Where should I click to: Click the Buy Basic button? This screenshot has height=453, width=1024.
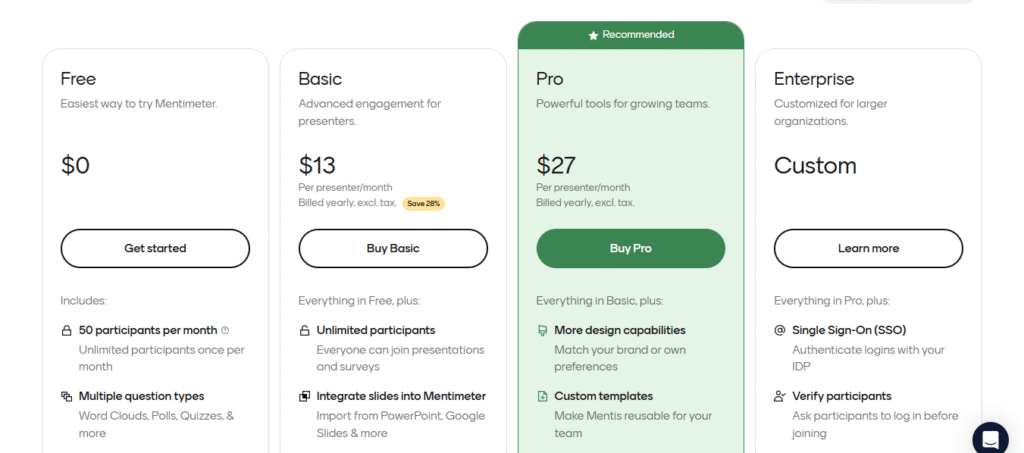tap(393, 248)
